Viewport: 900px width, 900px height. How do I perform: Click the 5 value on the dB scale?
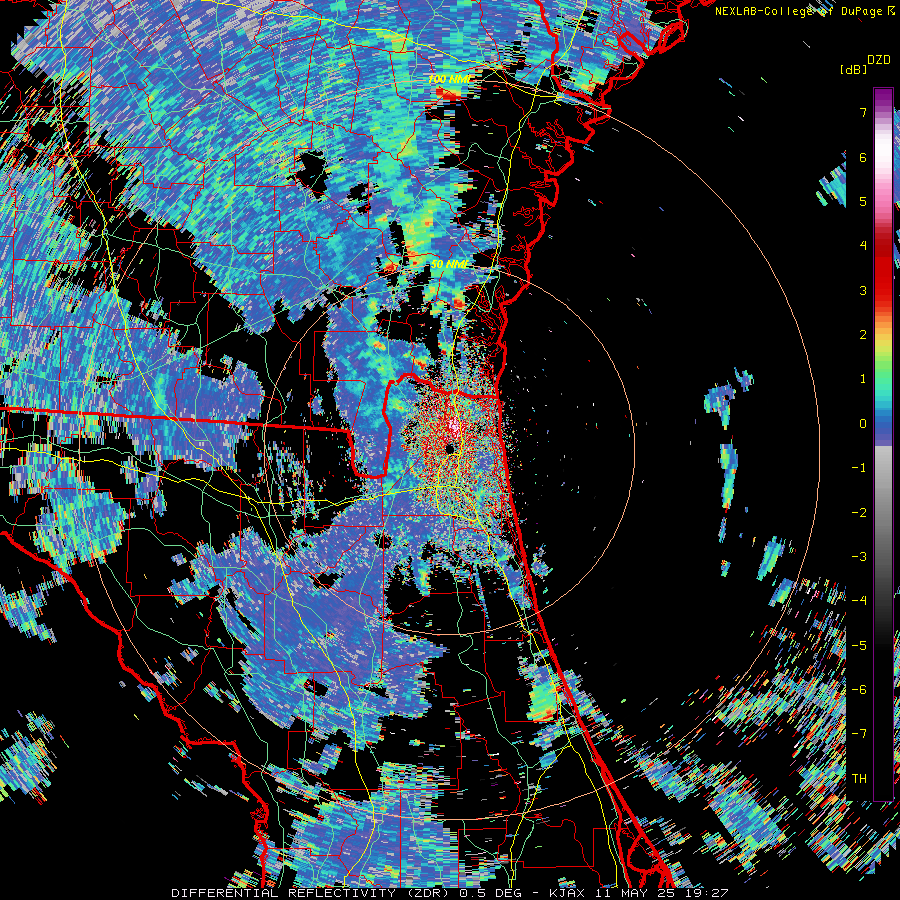click(x=863, y=201)
